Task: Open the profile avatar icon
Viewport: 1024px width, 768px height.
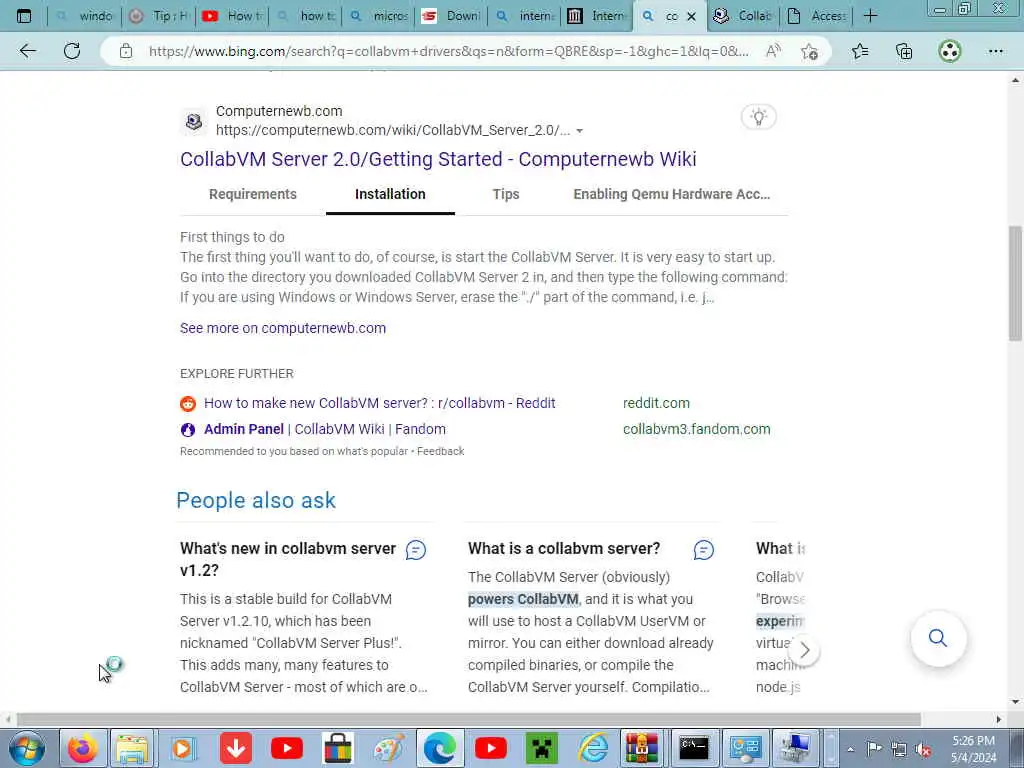Action: point(950,51)
